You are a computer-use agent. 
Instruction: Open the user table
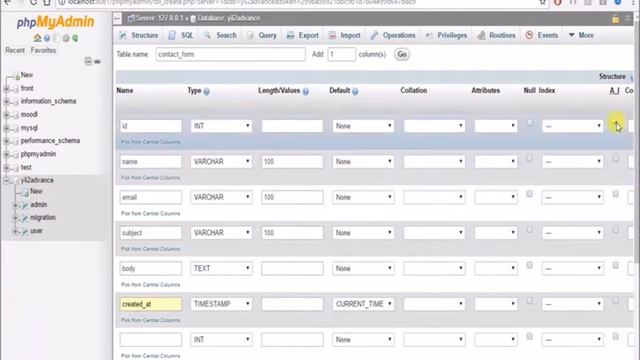(x=36, y=231)
